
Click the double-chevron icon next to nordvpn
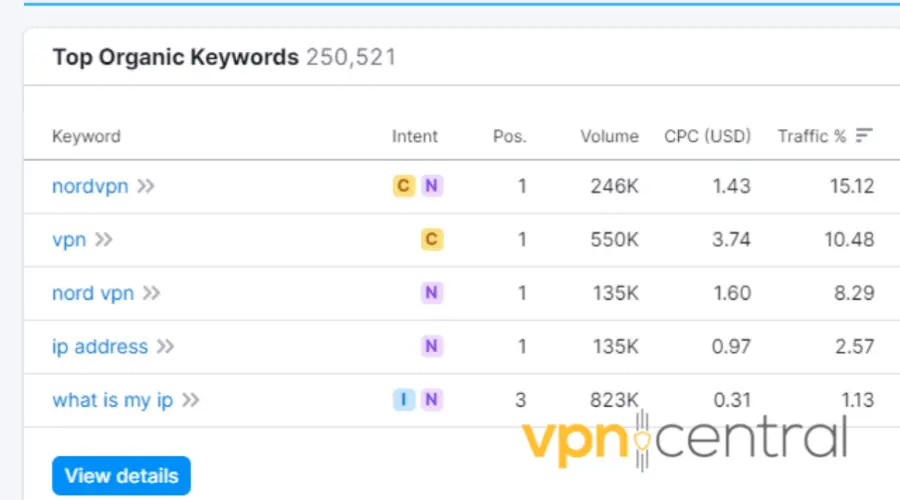coord(146,186)
